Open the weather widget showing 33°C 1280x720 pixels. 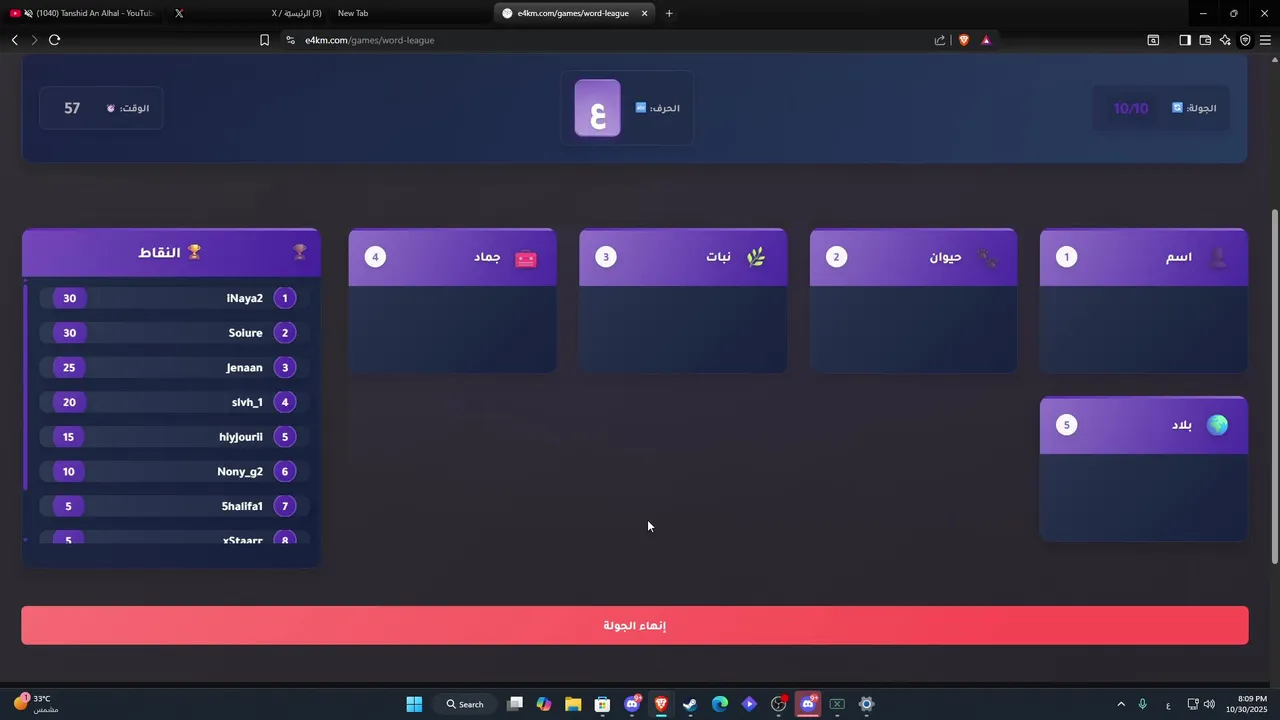(x=36, y=704)
